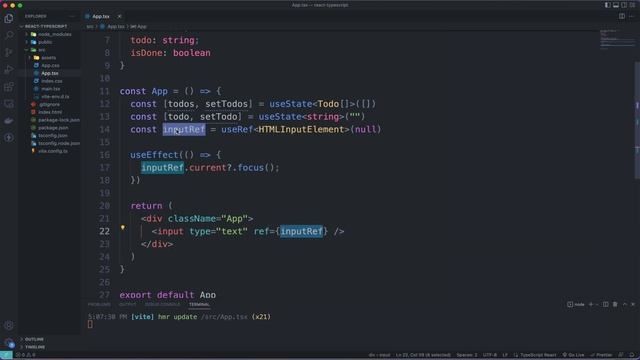
Task: Expand the public folder
Action: pos(41,42)
